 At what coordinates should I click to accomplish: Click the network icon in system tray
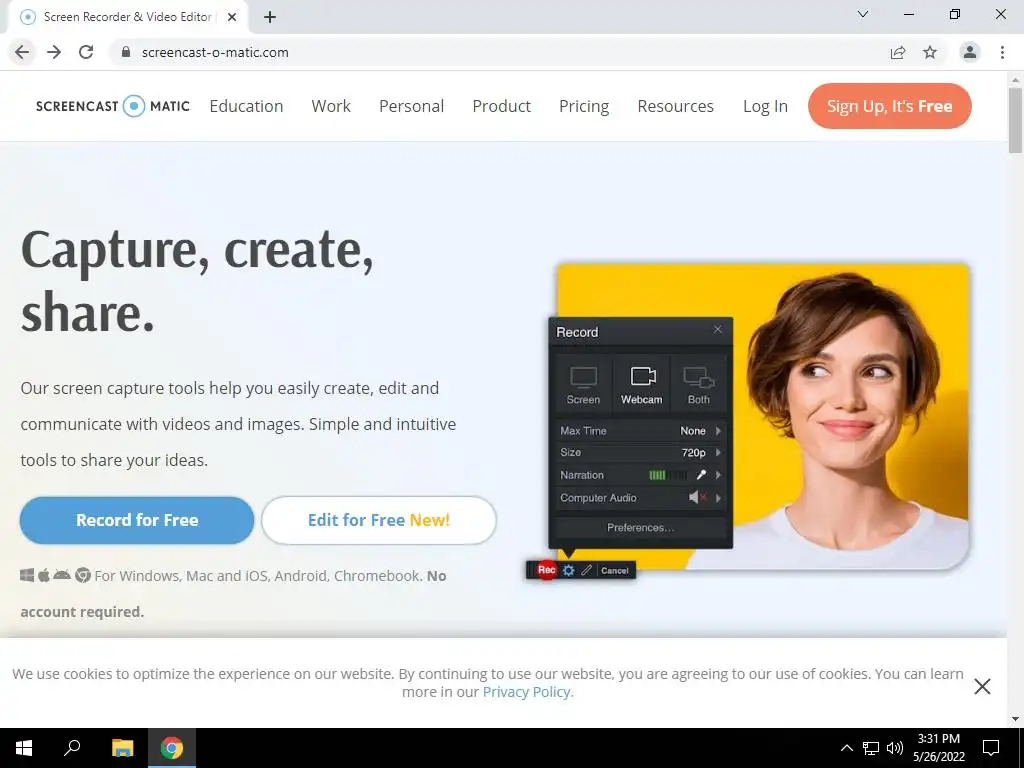871,748
